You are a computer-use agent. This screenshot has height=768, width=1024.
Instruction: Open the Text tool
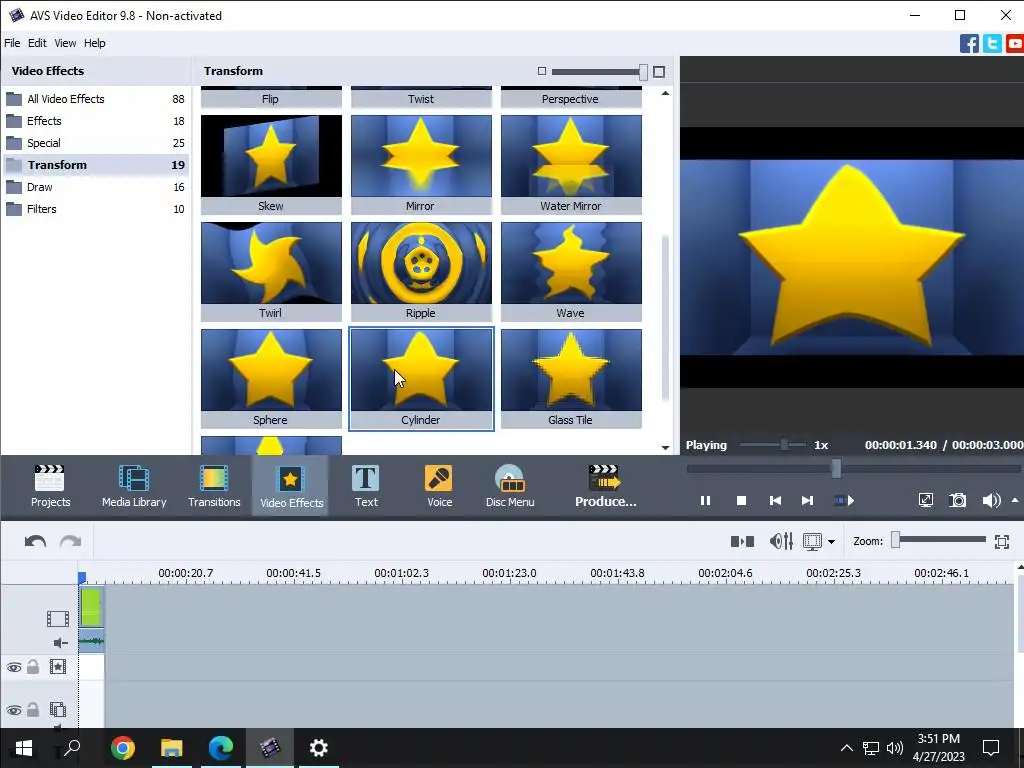click(366, 486)
